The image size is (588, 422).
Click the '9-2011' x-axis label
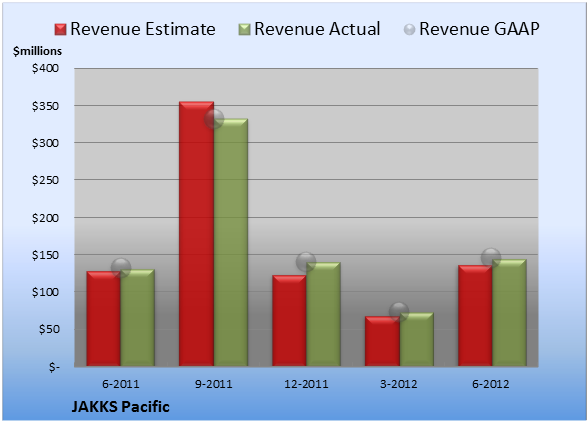pyautogui.click(x=214, y=384)
